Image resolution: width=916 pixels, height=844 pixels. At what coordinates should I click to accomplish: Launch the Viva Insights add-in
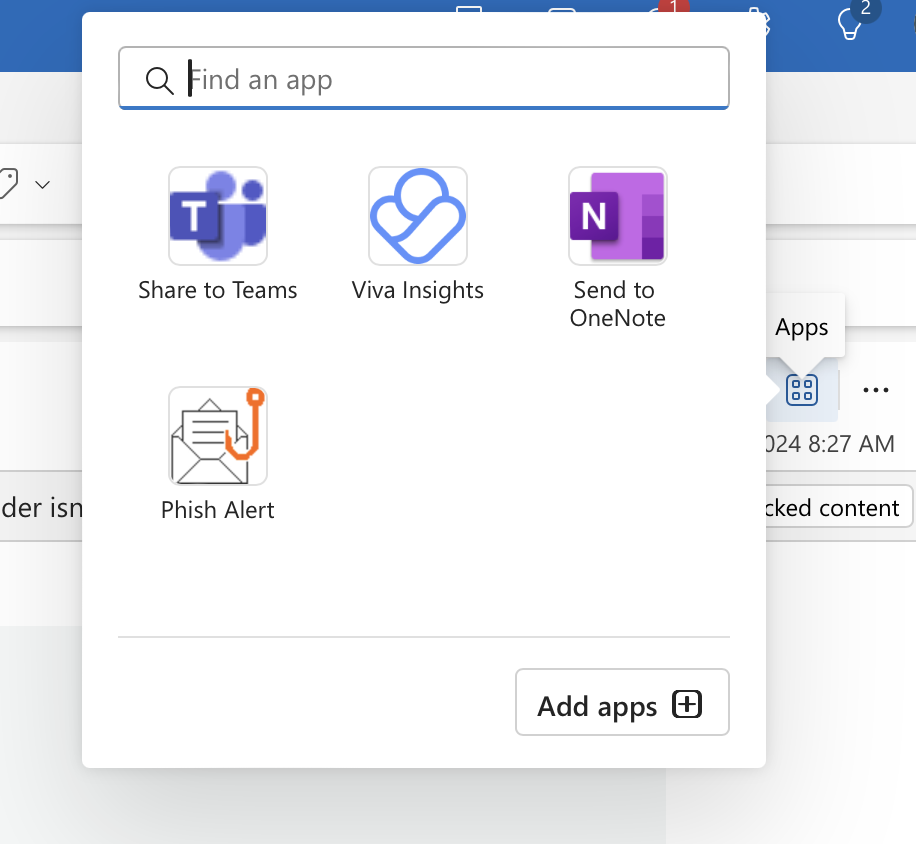pyautogui.click(x=418, y=235)
